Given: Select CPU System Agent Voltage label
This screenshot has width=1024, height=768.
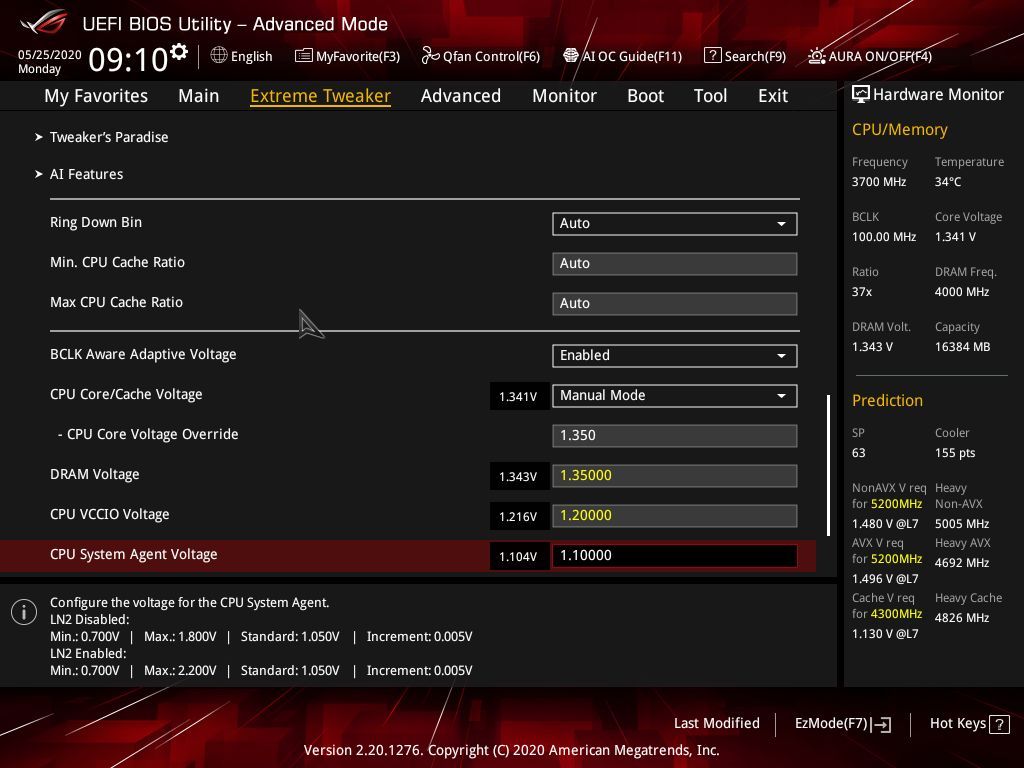Looking at the screenshot, I should (134, 554).
